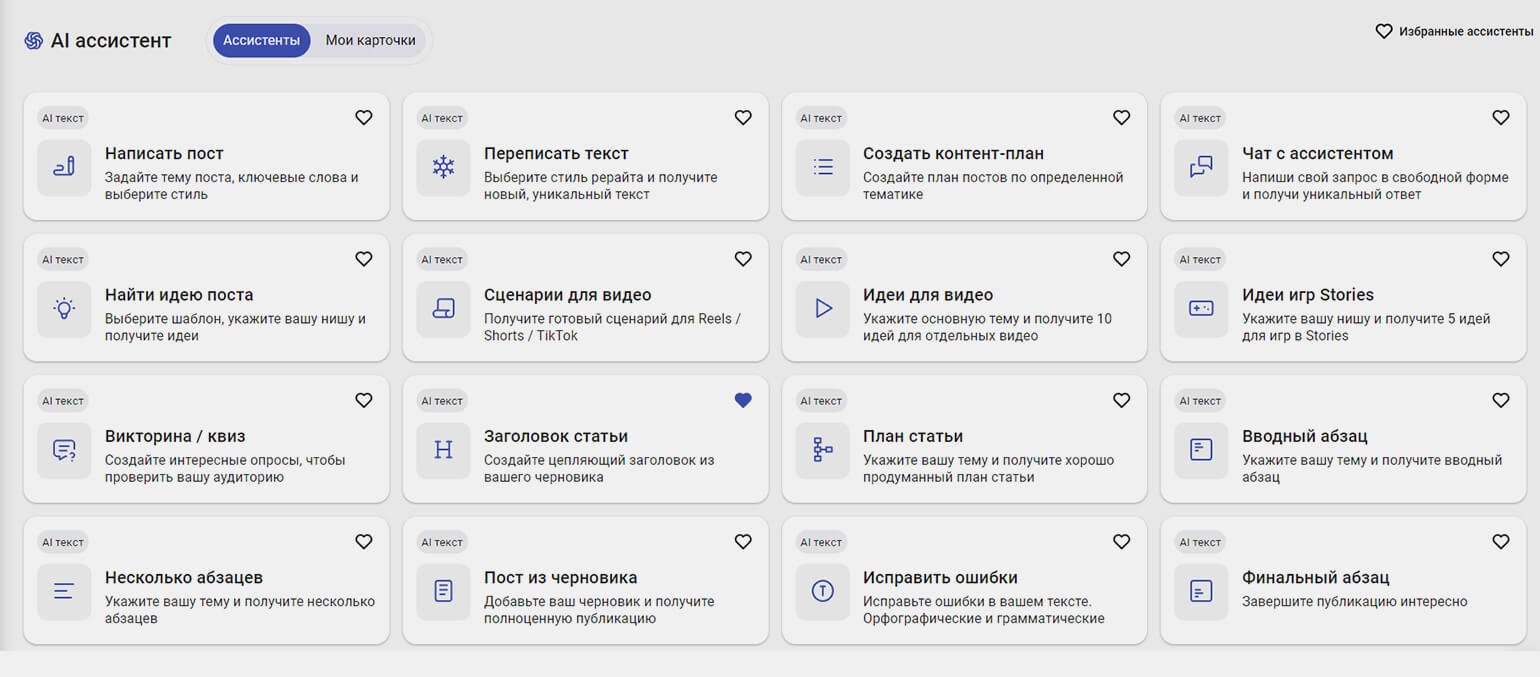Screen dimensions: 1540x677
Task: Click the Исправить ошибки circled T icon
Action: coord(822,591)
